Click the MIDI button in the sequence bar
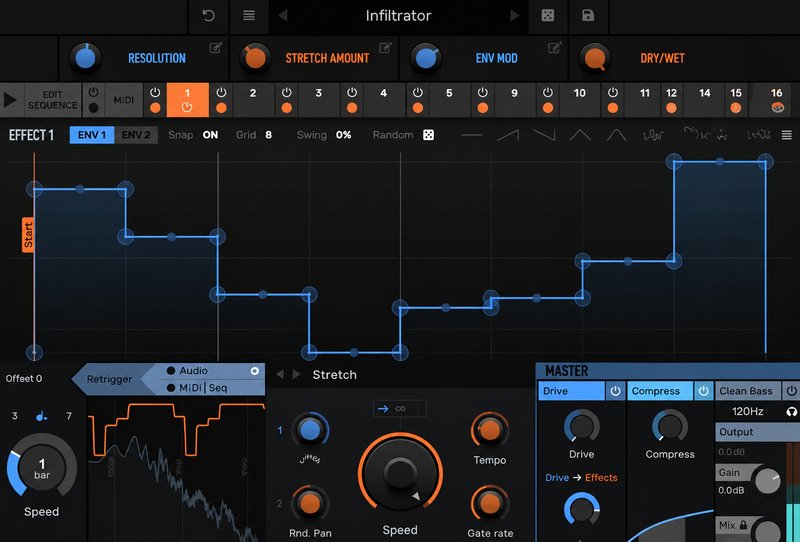Viewport: 800px width, 542px height. (x=123, y=100)
